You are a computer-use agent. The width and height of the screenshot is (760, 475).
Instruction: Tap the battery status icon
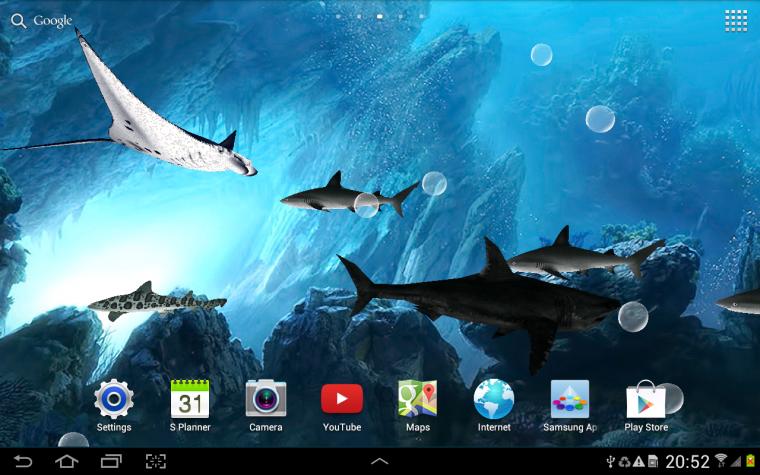[750, 461]
